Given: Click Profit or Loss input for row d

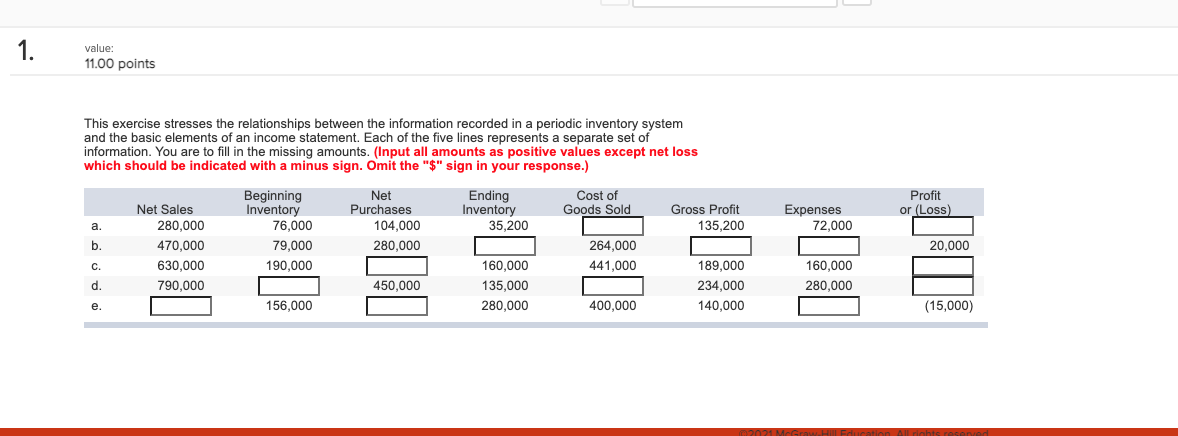Looking at the screenshot, I should point(944,286).
